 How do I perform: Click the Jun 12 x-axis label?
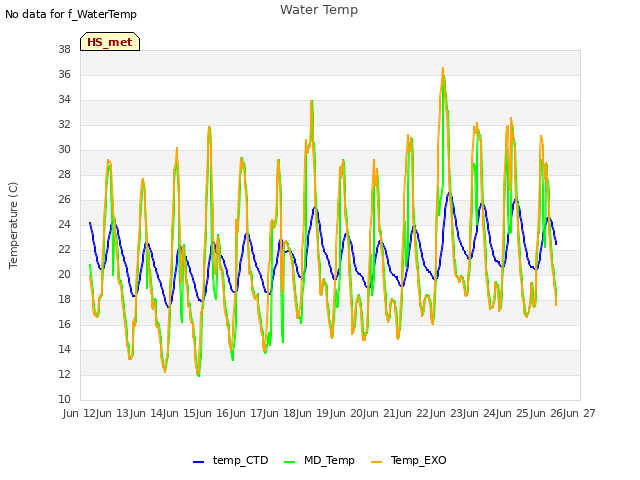[x=81, y=413]
